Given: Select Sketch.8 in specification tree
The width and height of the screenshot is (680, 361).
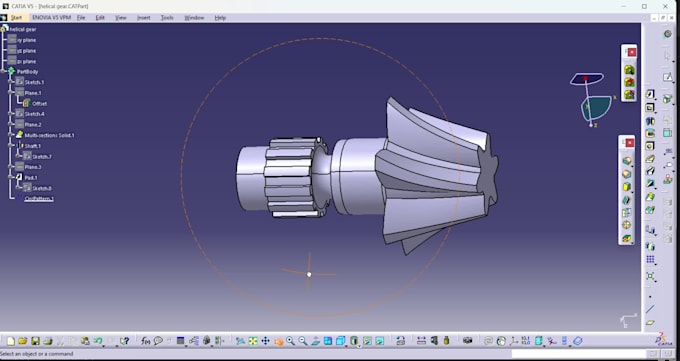Looking at the screenshot, I should (x=42, y=188).
